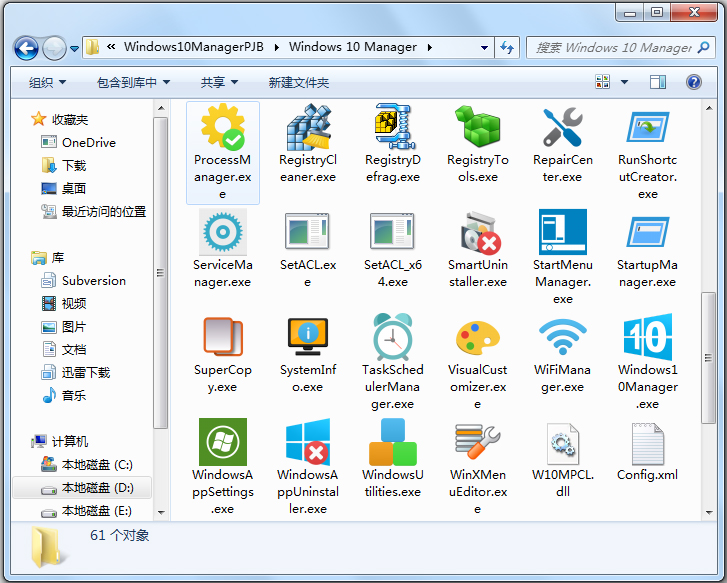This screenshot has height=583, width=727.
Task: Open the view options dropdown arrow
Action: pos(625,82)
